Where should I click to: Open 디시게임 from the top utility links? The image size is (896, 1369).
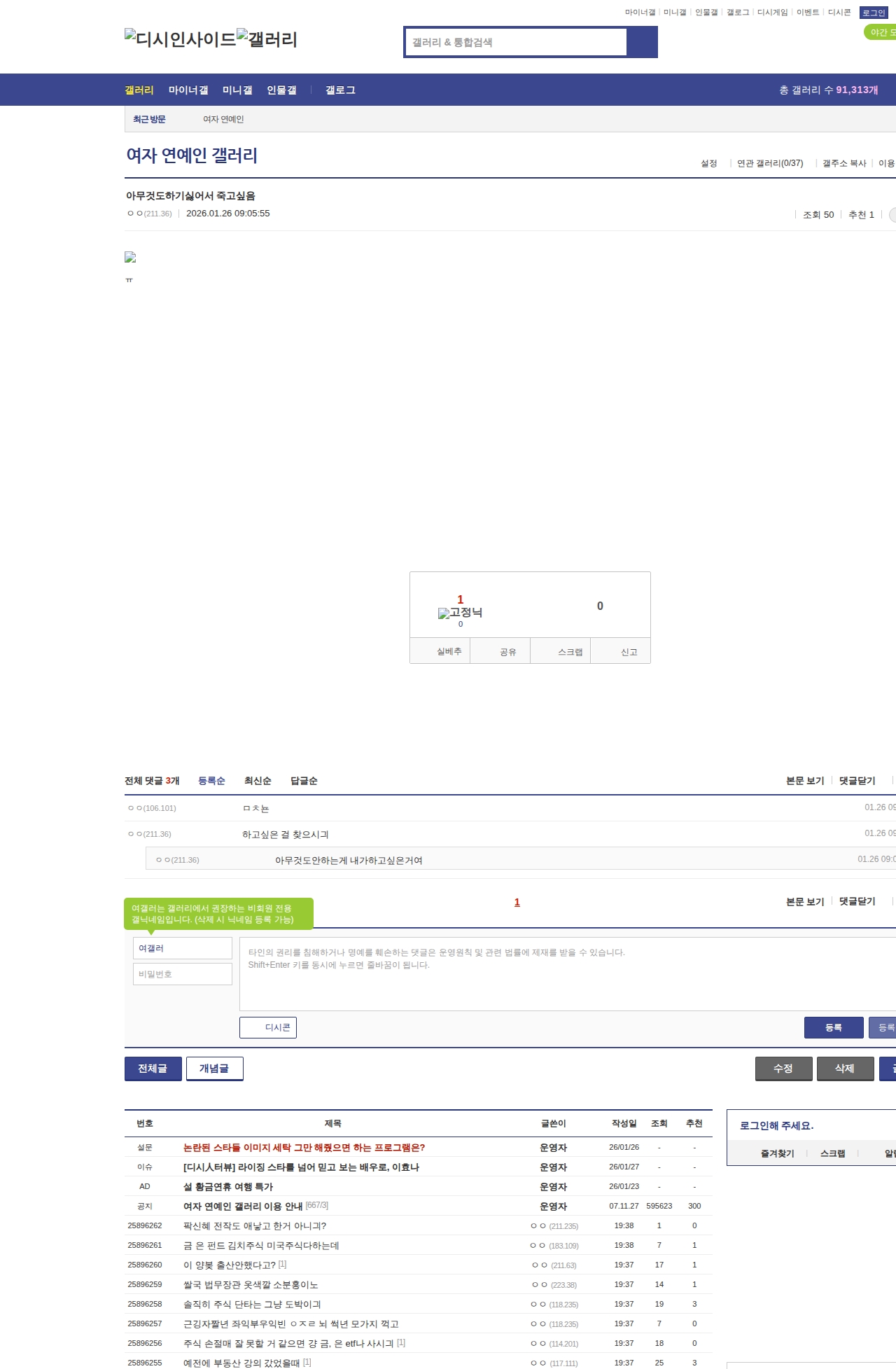(773, 13)
